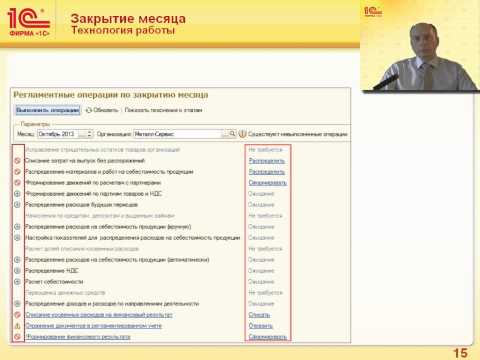Select row Распределение расходов будущих периодов
The width and height of the screenshot is (480, 360).
(82, 205)
